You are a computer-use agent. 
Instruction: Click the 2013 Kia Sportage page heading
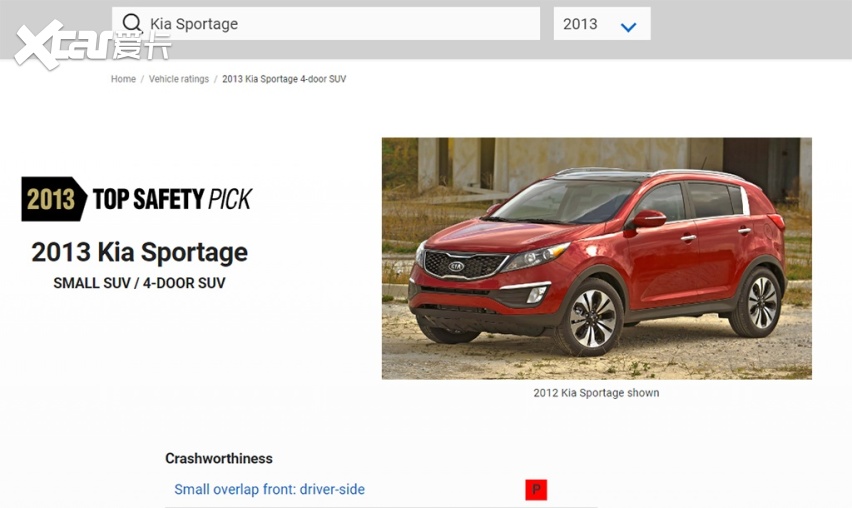[x=140, y=252]
